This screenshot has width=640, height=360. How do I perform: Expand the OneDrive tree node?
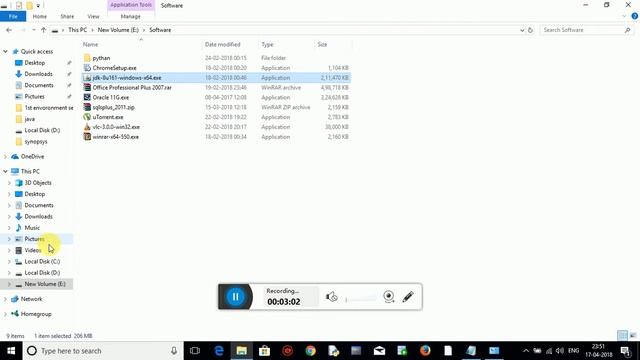[5, 156]
